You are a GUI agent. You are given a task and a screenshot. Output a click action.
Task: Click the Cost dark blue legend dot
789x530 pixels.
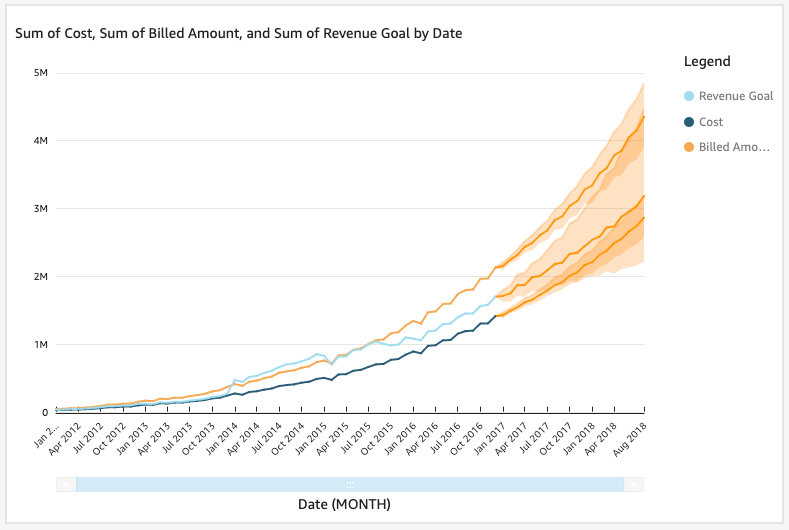688,122
